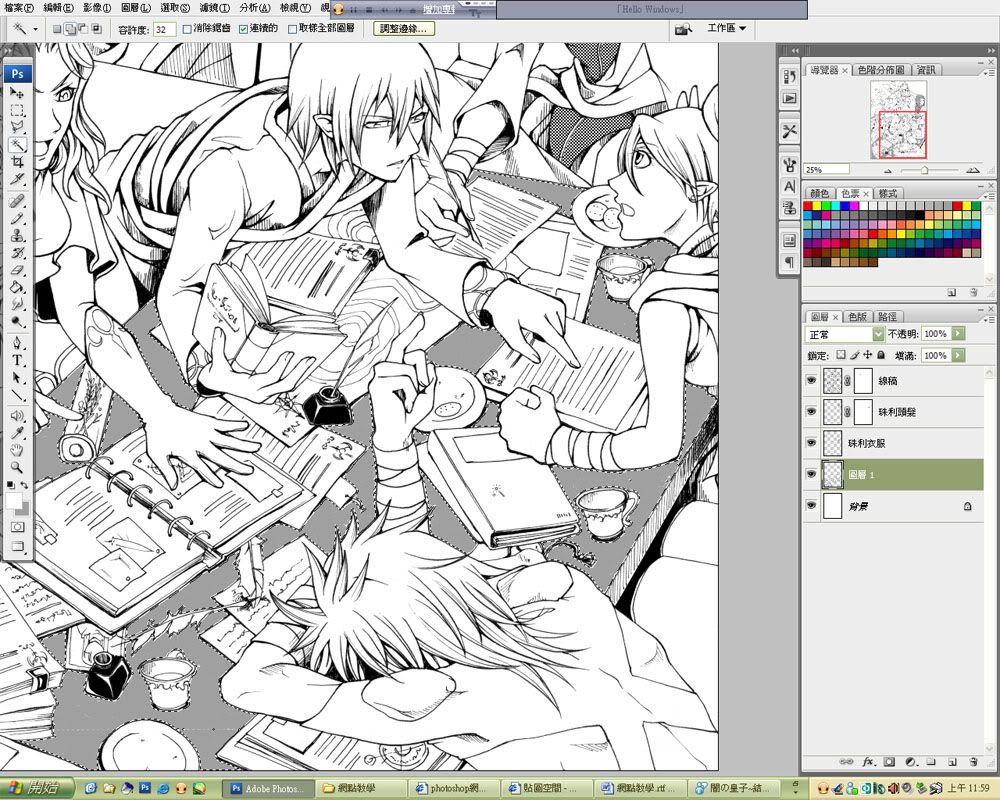Image resolution: width=1000 pixels, height=800 pixels.
Task: Select the Eyedropper tool
Action: pos(17,433)
